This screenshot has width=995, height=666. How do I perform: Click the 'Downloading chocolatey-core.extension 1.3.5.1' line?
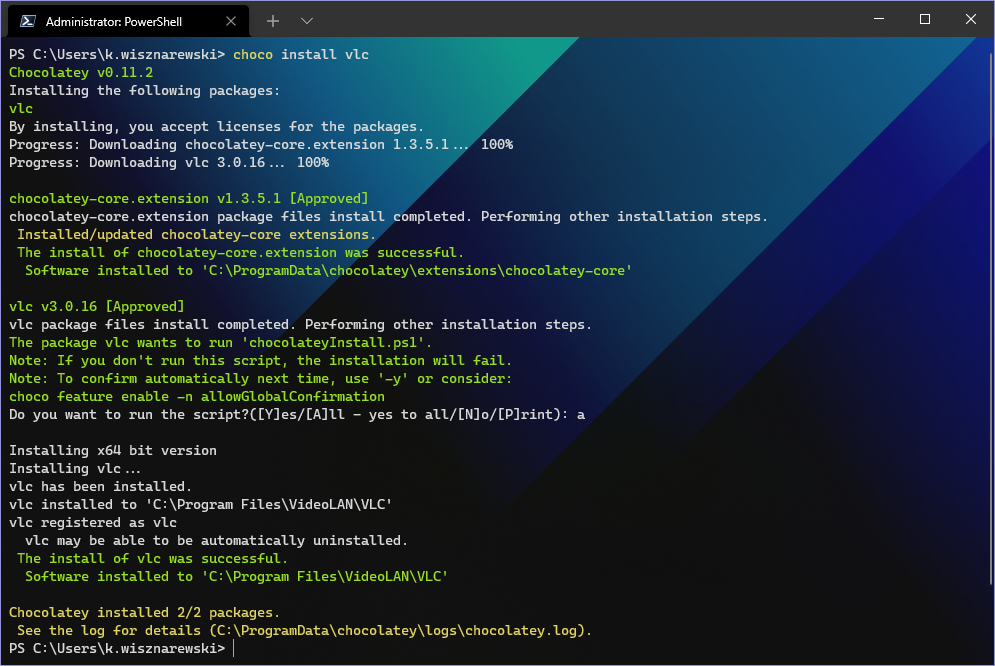[x=261, y=145]
